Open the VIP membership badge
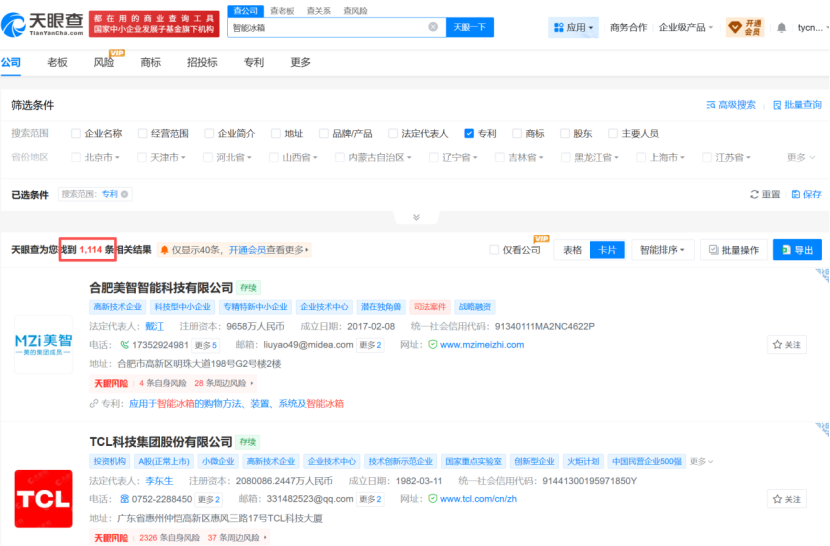Image resolution: width=830 pixels, height=546 pixels. point(745,28)
